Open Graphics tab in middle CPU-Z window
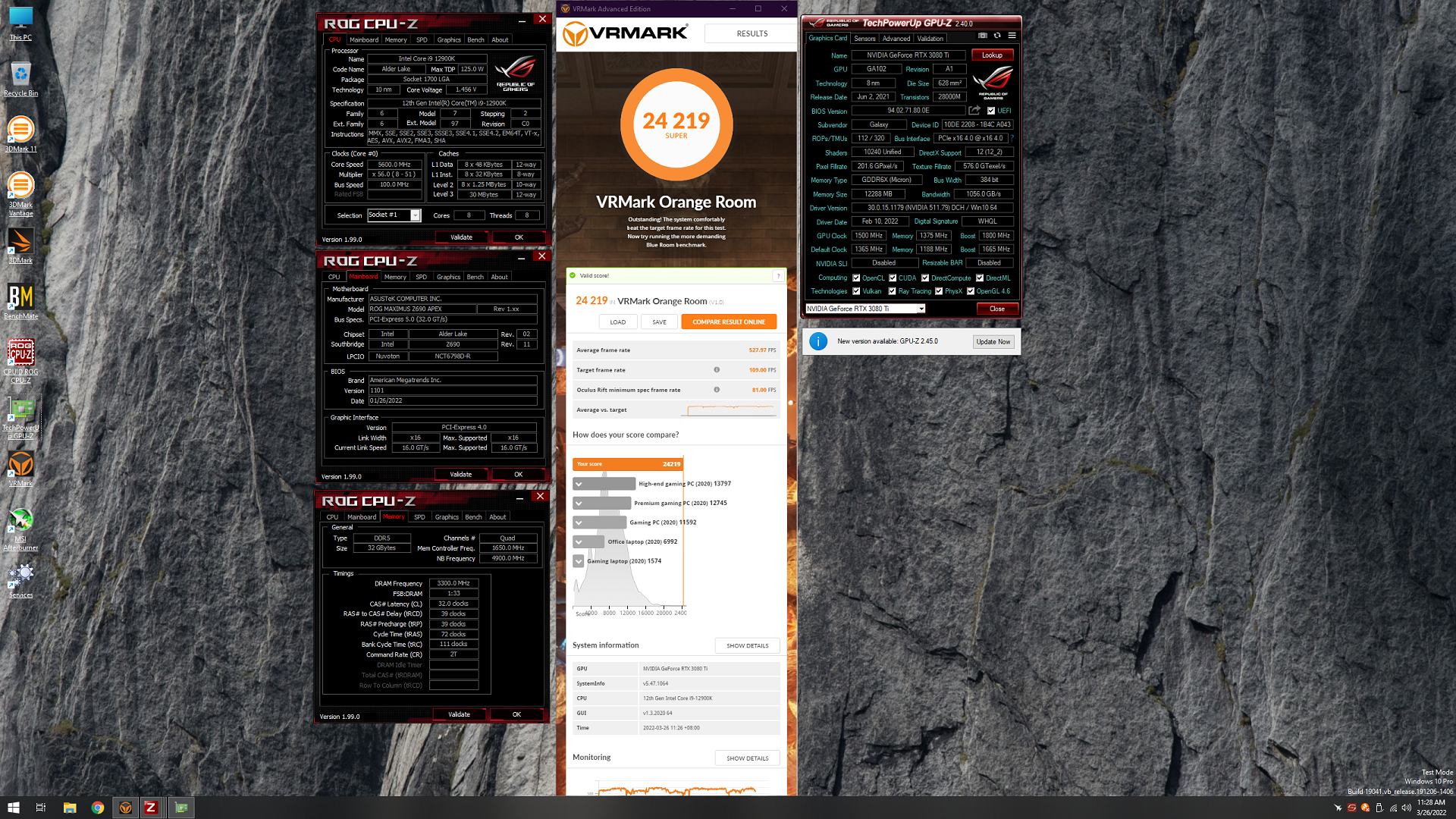 click(x=448, y=278)
